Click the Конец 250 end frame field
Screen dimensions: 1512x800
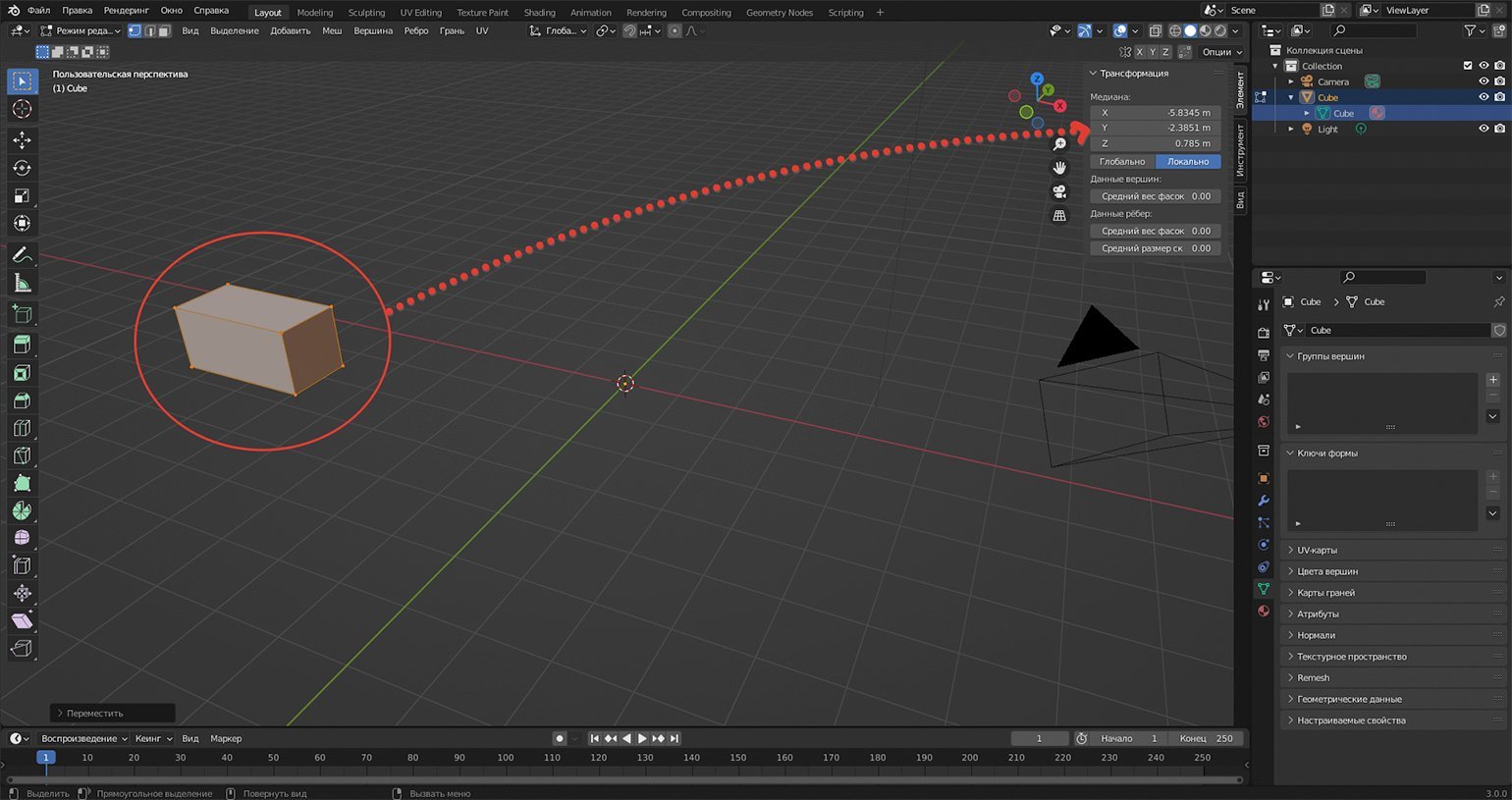[x=1207, y=738]
